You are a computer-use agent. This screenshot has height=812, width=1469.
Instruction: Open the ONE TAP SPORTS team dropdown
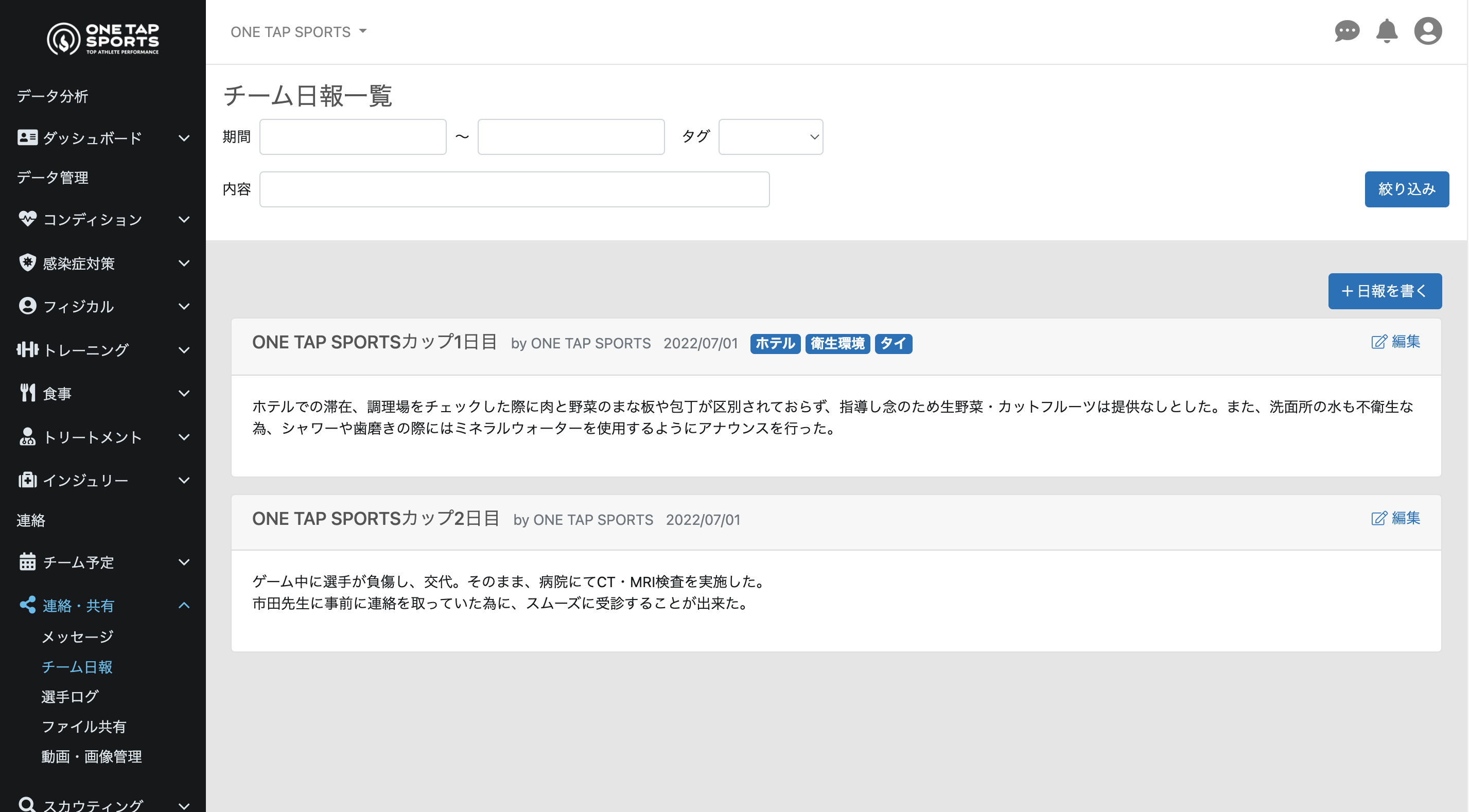pyautogui.click(x=299, y=32)
